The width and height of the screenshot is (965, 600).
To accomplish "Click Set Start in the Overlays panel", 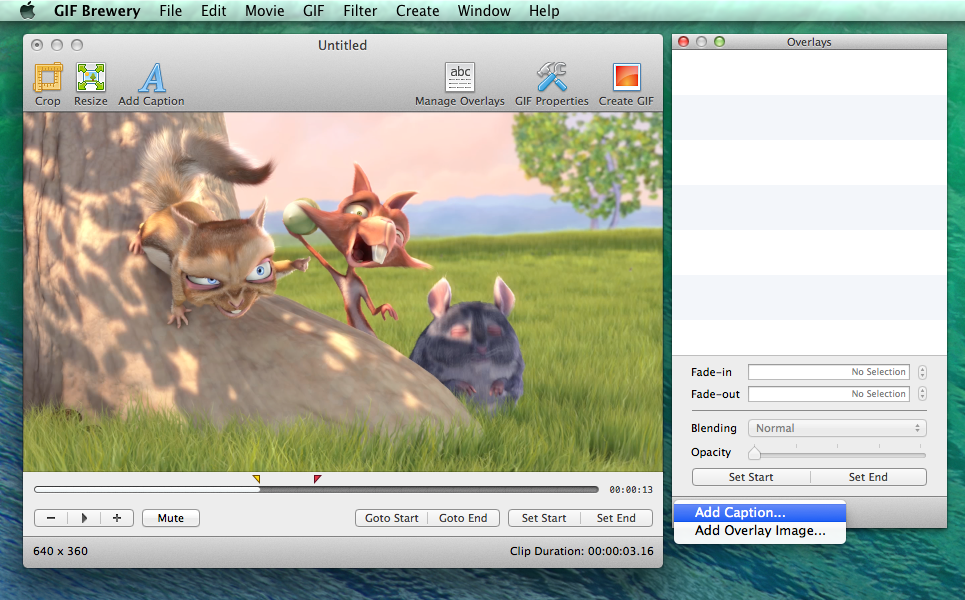I will coord(751,477).
